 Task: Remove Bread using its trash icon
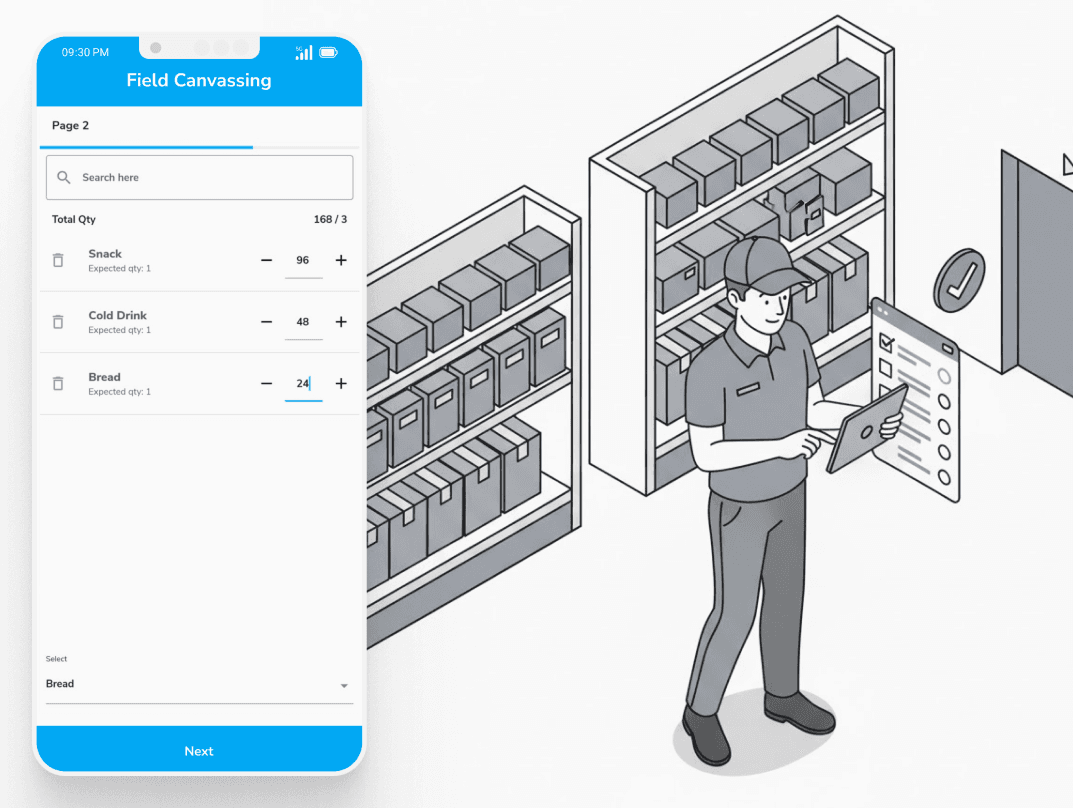click(x=58, y=383)
